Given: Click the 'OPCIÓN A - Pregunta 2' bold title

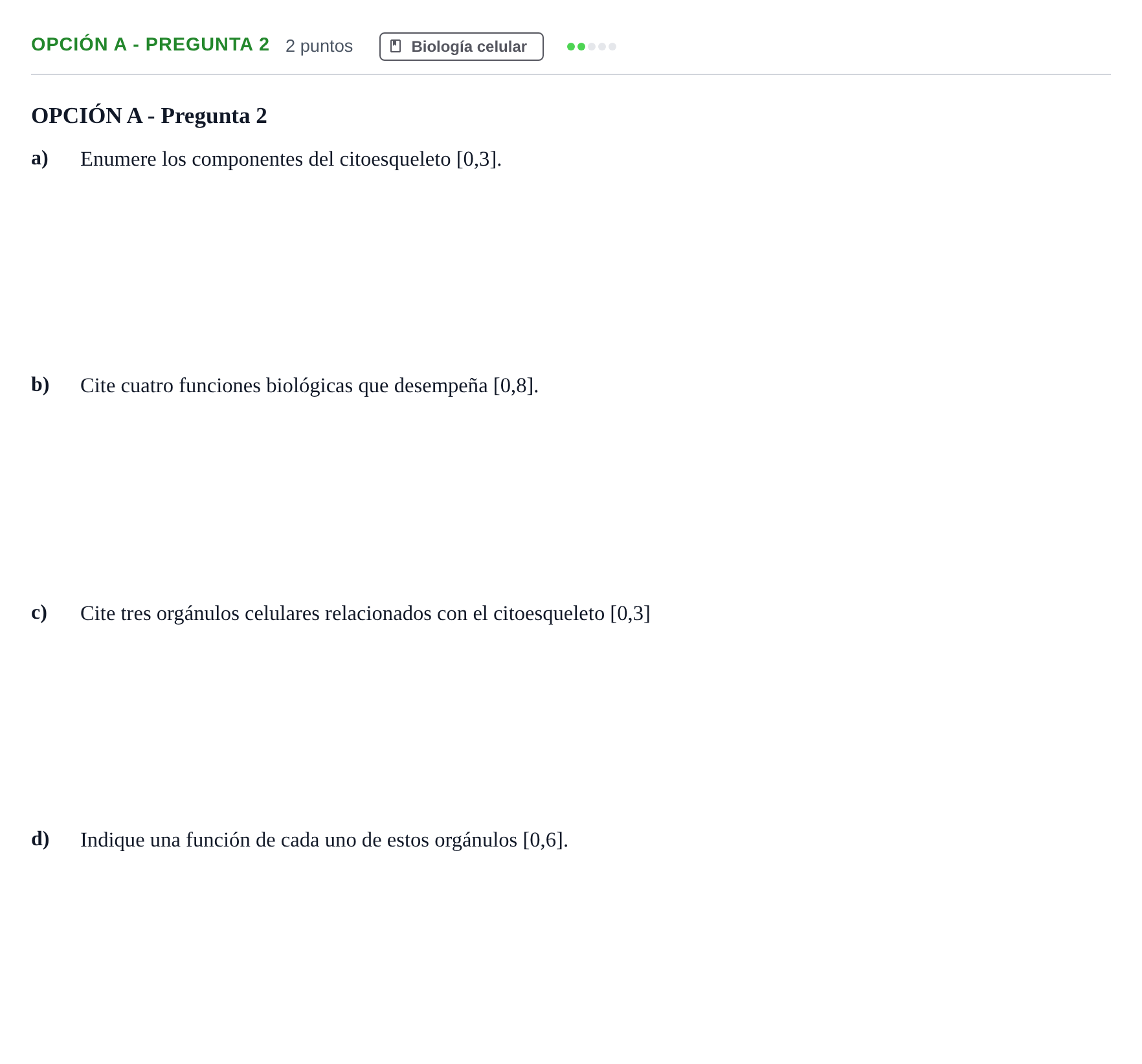Looking at the screenshot, I should coord(149,116).
